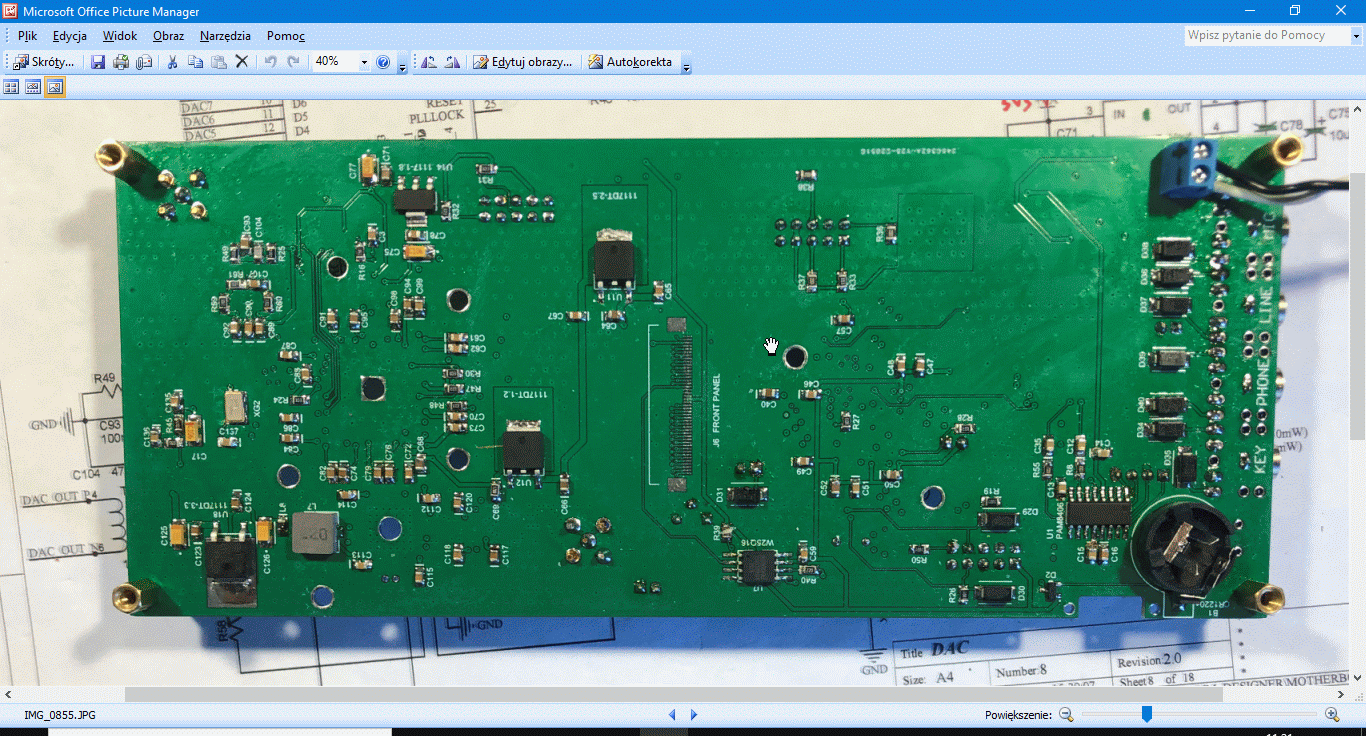
Task: Select Single Picture view button
Action: tap(55, 87)
